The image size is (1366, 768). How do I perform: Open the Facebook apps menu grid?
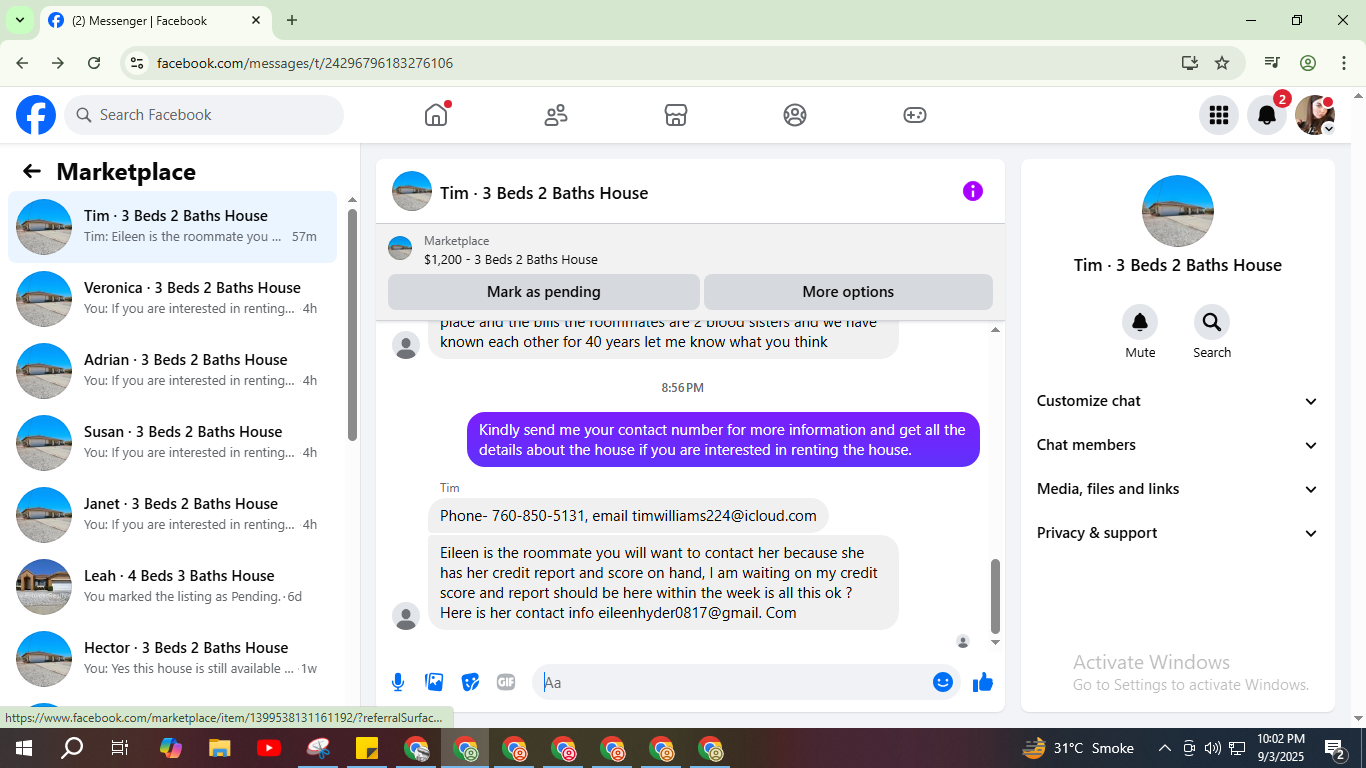click(x=1219, y=115)
